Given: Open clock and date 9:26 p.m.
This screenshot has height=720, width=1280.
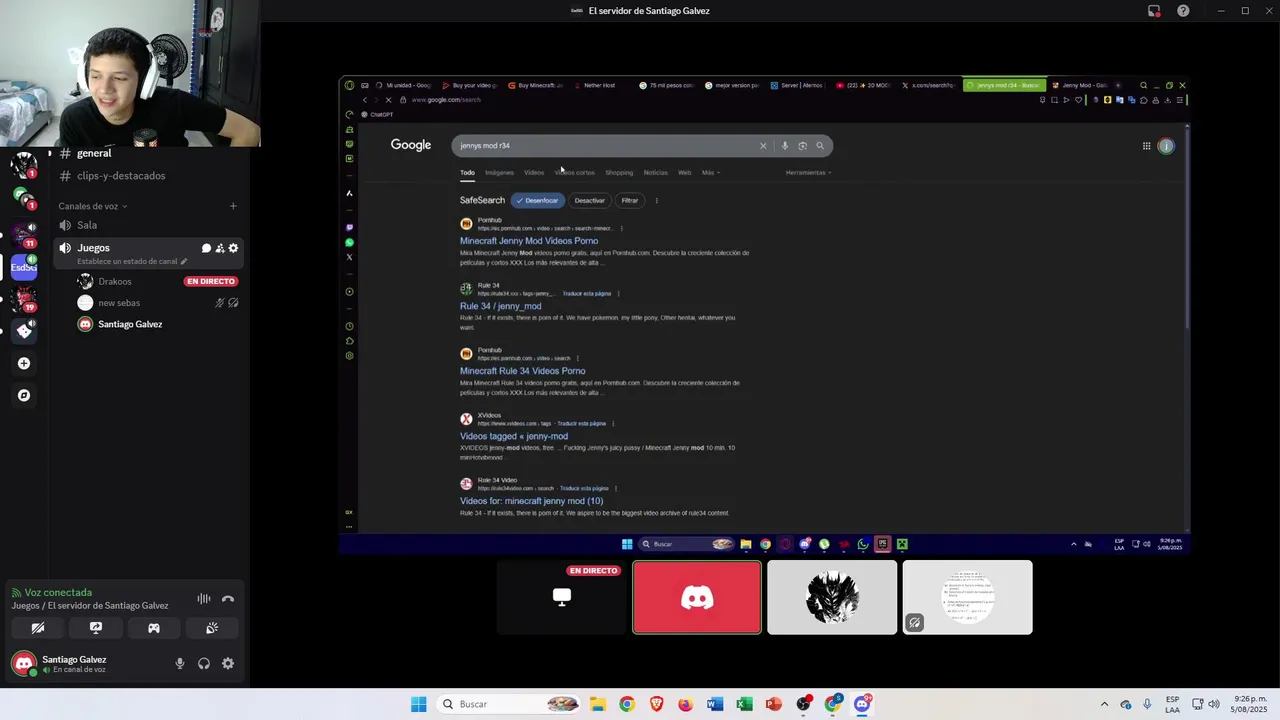Looking at the screenshot, I should (x=1249, y=704).
